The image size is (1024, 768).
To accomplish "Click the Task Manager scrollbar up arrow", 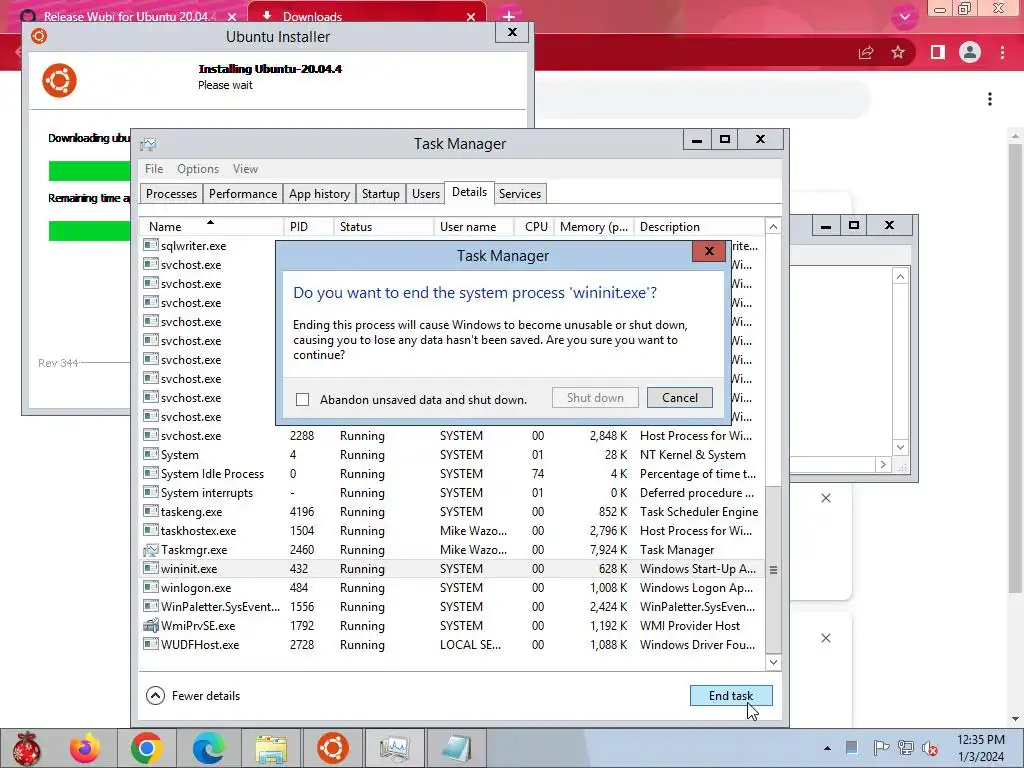I will click(x=773, y=227).
